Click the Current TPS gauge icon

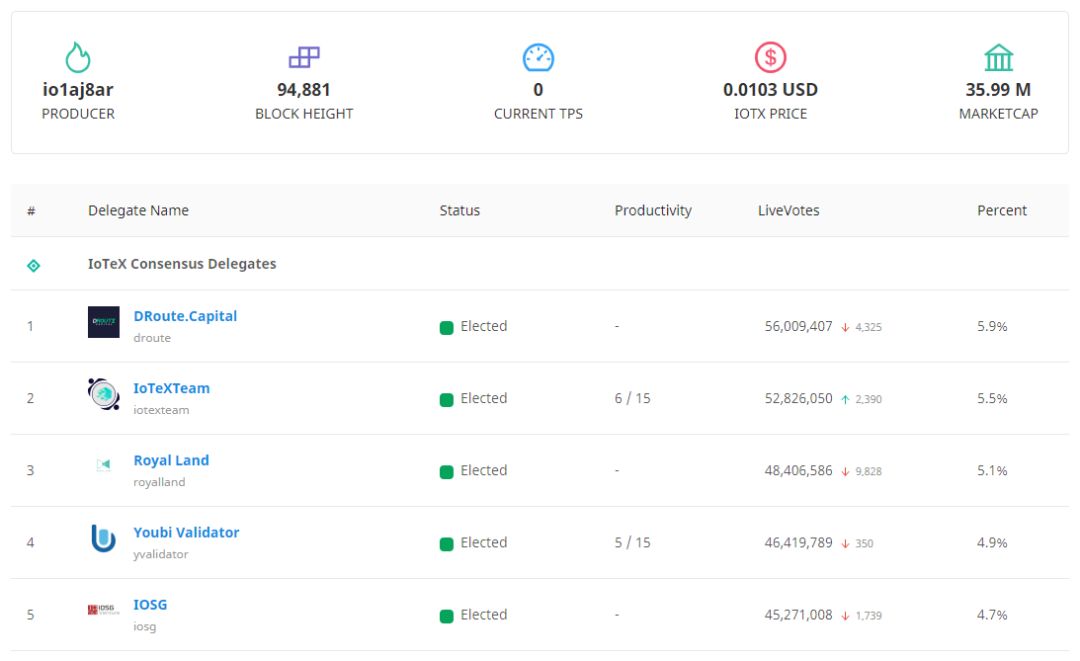538,57
